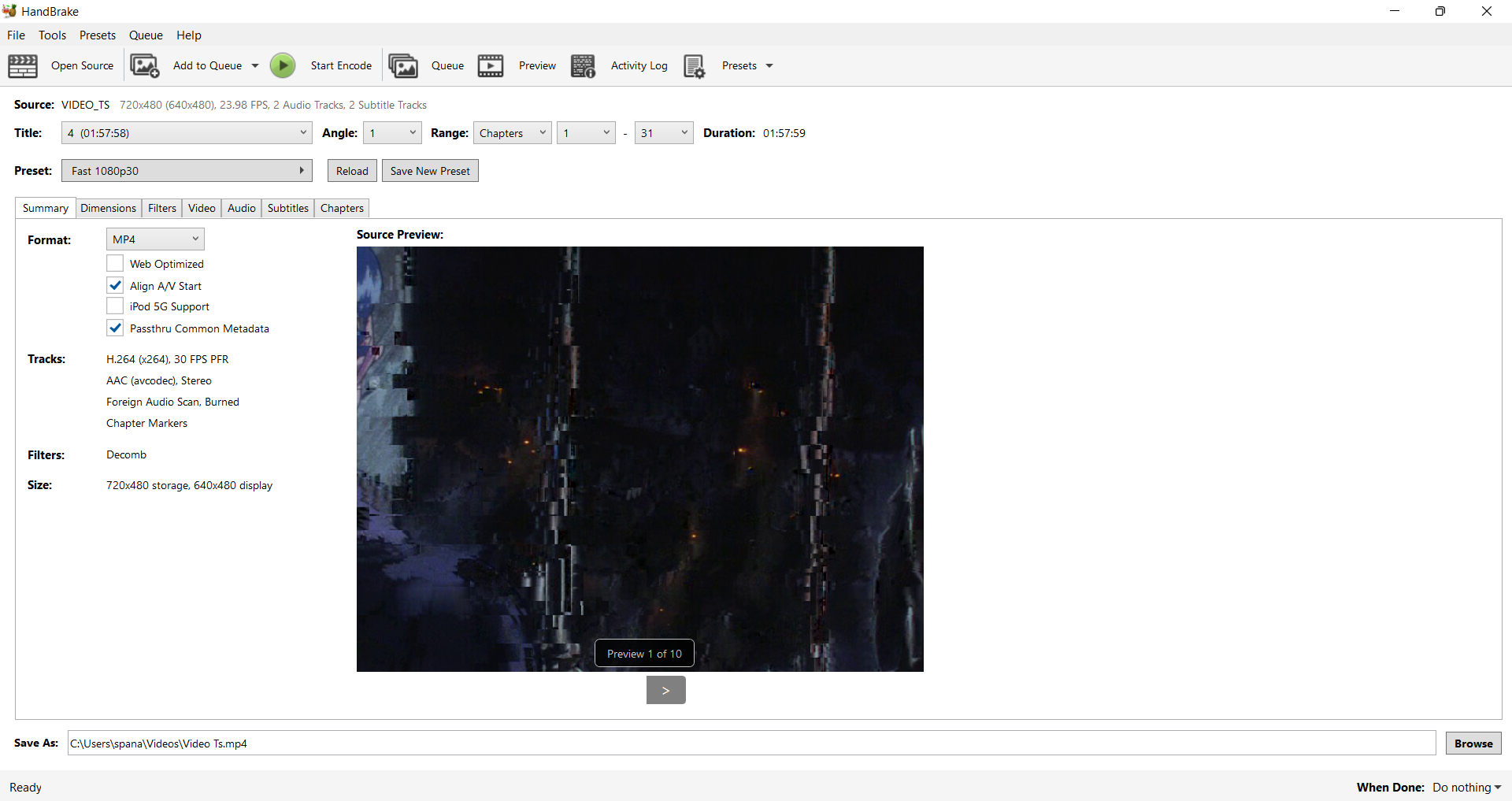Click the HandBrake app logo in title bar

coord(9,11)
